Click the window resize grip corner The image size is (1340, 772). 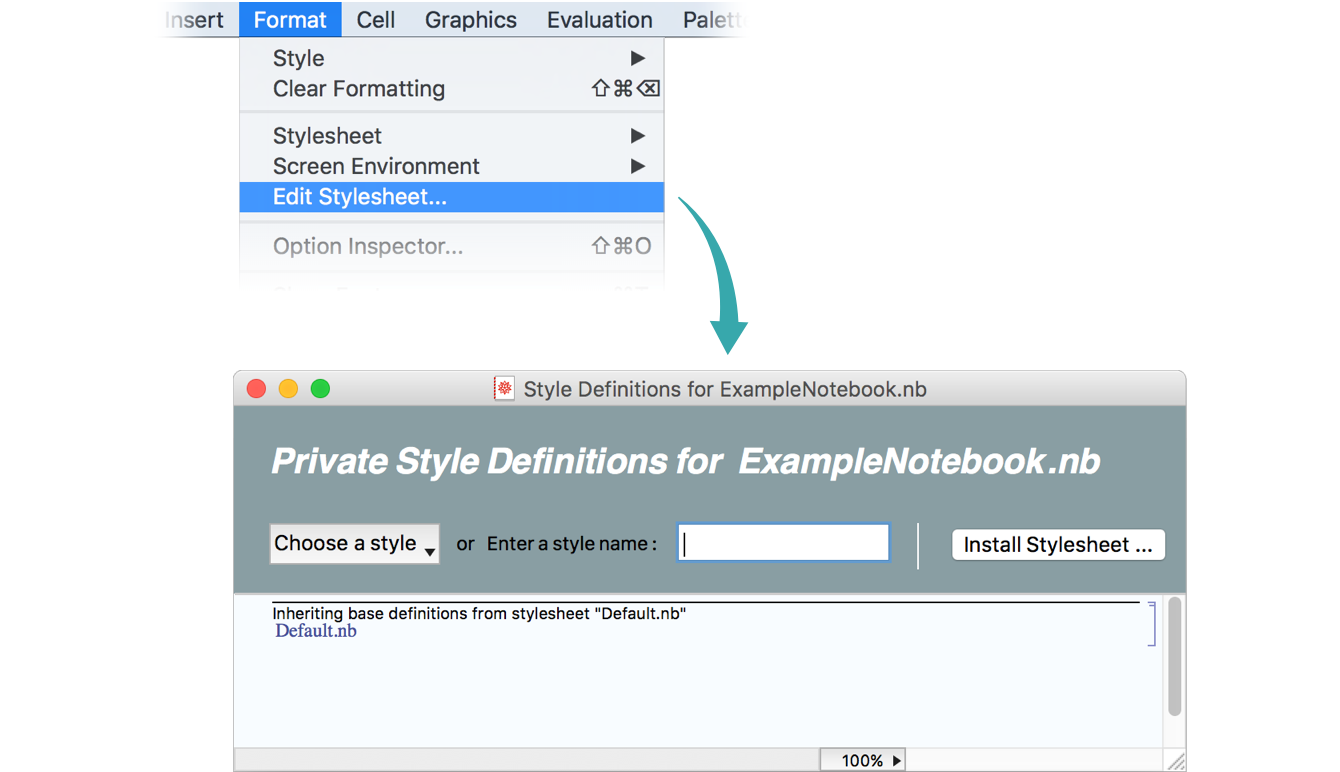click(1176, 762)
